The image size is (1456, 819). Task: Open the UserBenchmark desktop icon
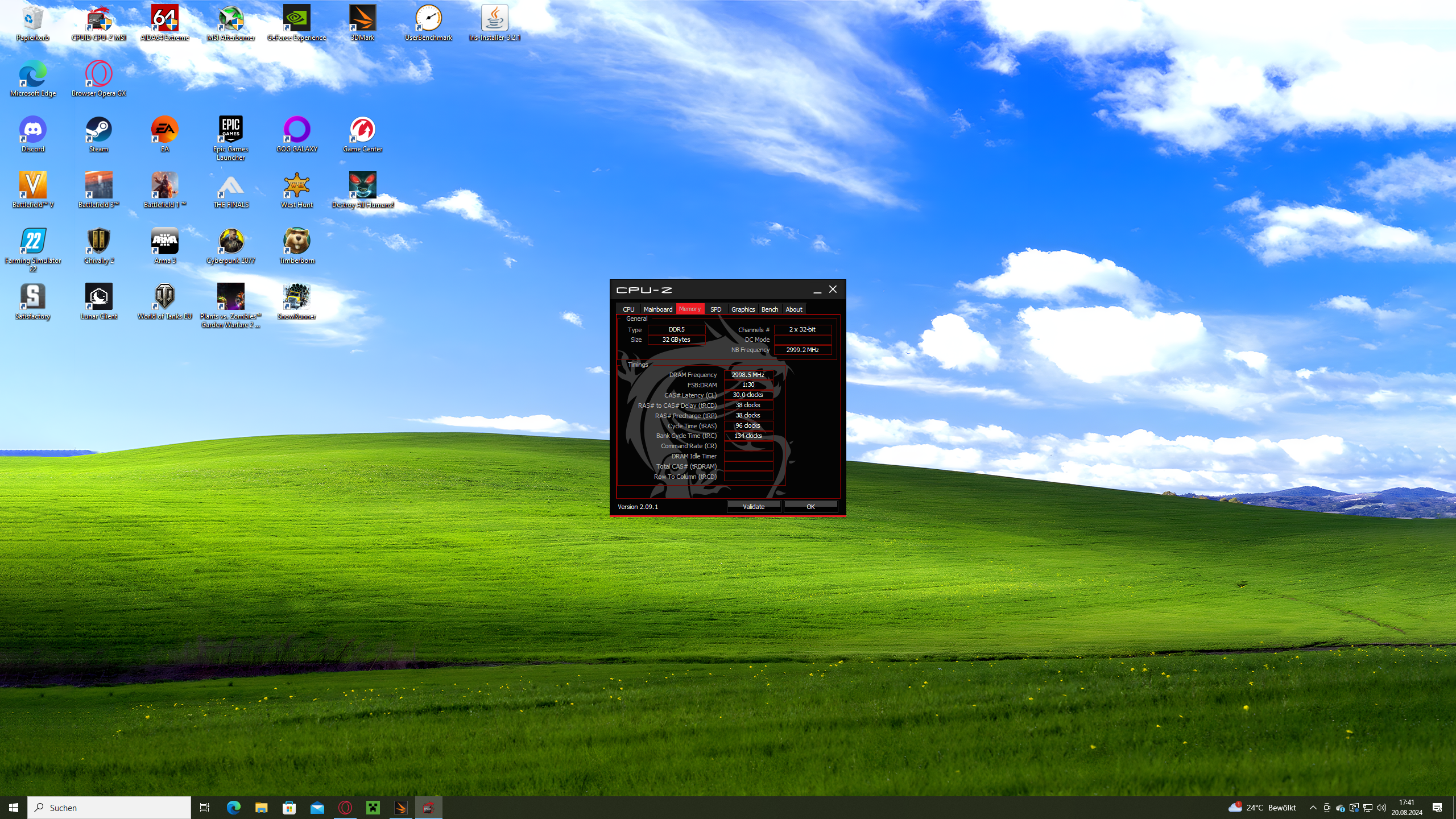tap(428, 19)
